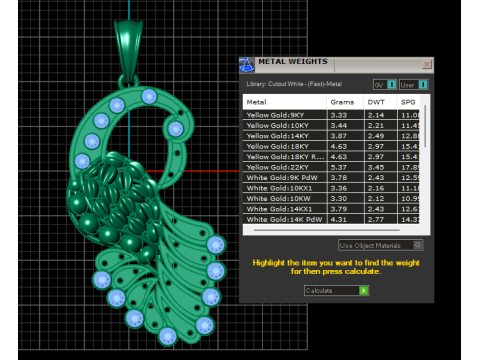
Task: Select the White Gold:9K PdW row
Action: 331,178
